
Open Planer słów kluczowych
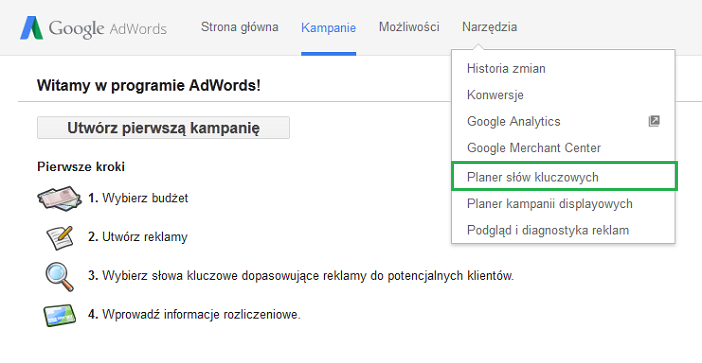tap(564, 177)
